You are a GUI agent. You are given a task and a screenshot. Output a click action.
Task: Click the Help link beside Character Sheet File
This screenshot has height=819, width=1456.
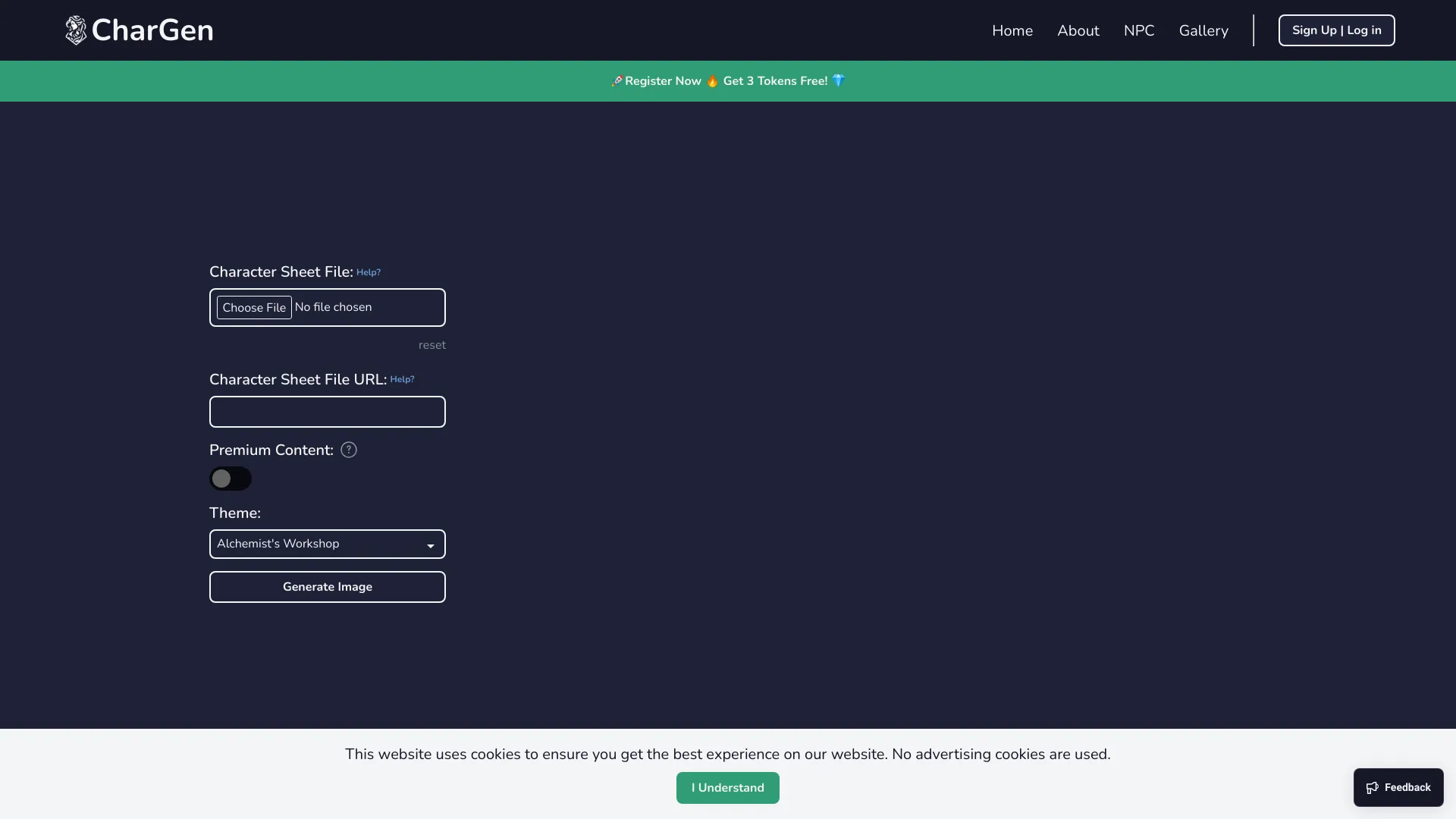(x=369, y=272)
